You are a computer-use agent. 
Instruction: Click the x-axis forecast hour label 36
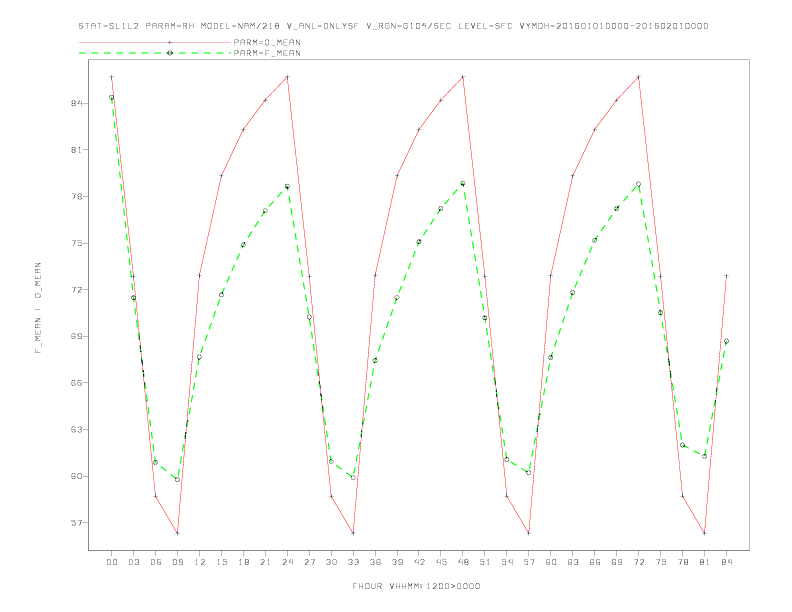point(375,562)
